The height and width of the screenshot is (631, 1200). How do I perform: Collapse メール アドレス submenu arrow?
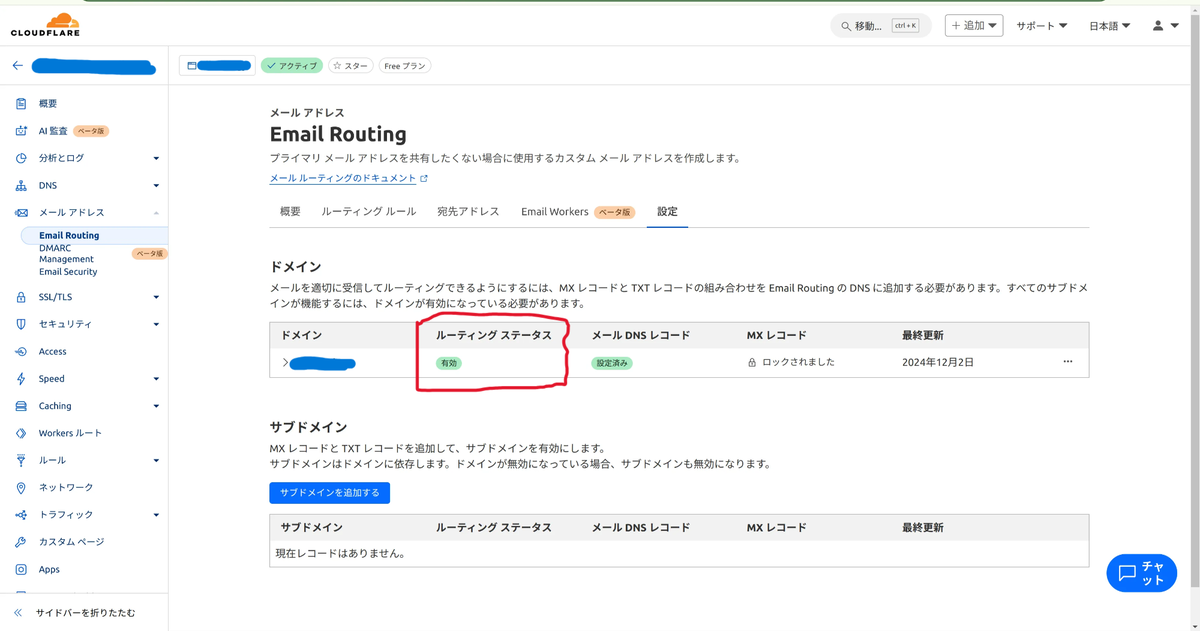(156, 213)
